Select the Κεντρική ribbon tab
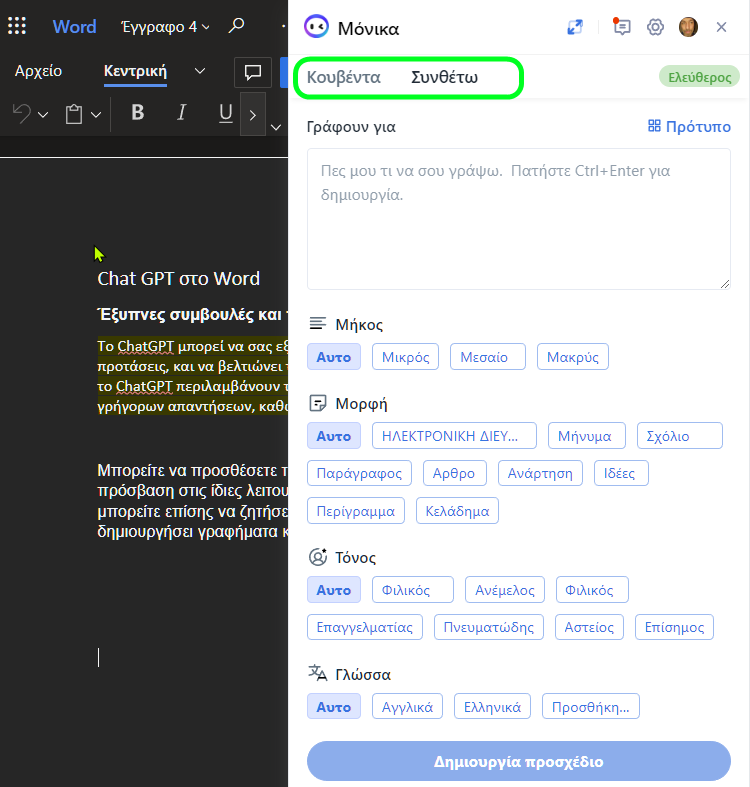This screenshot has height=787, width=750. click(135, 71)
